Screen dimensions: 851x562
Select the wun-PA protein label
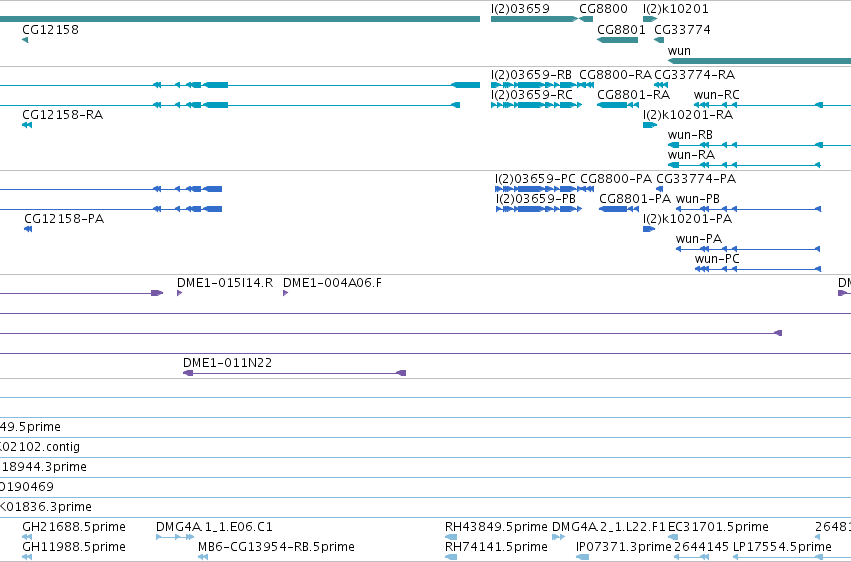pyautogui.click(x=698, y=239)
